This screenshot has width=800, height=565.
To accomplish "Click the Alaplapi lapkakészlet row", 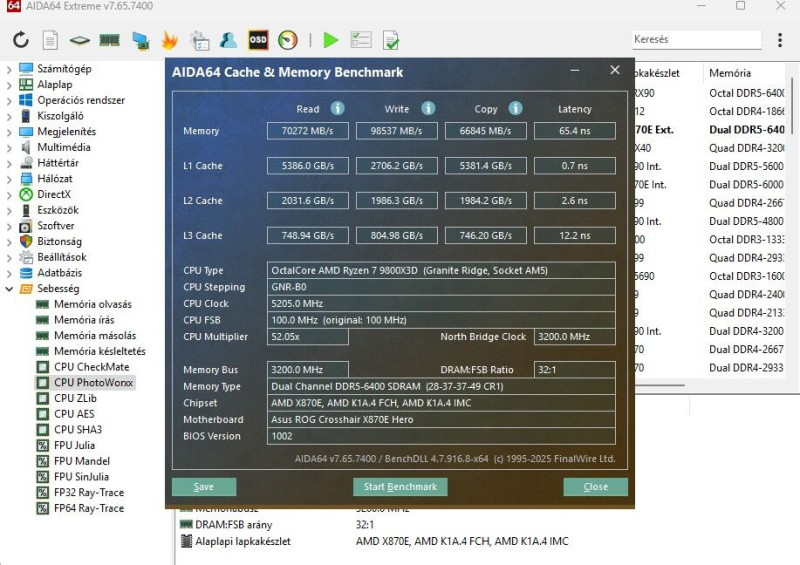I will tap(374, 541).
